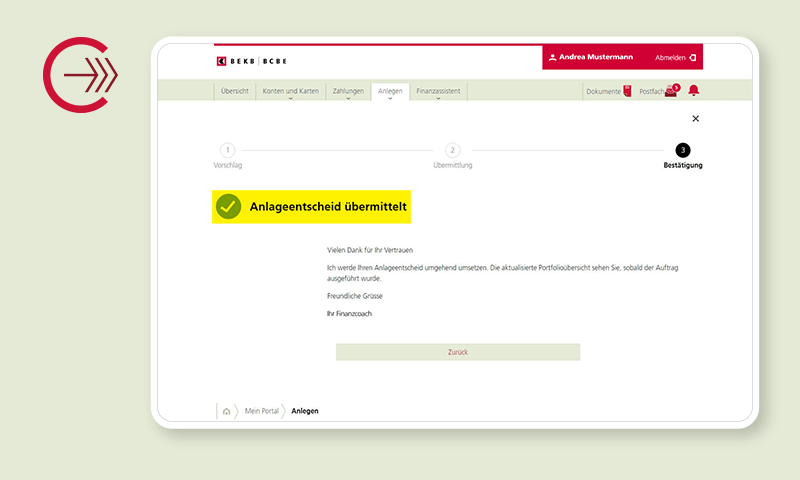Go to the Übersicht tab

(x=233, y=91)
